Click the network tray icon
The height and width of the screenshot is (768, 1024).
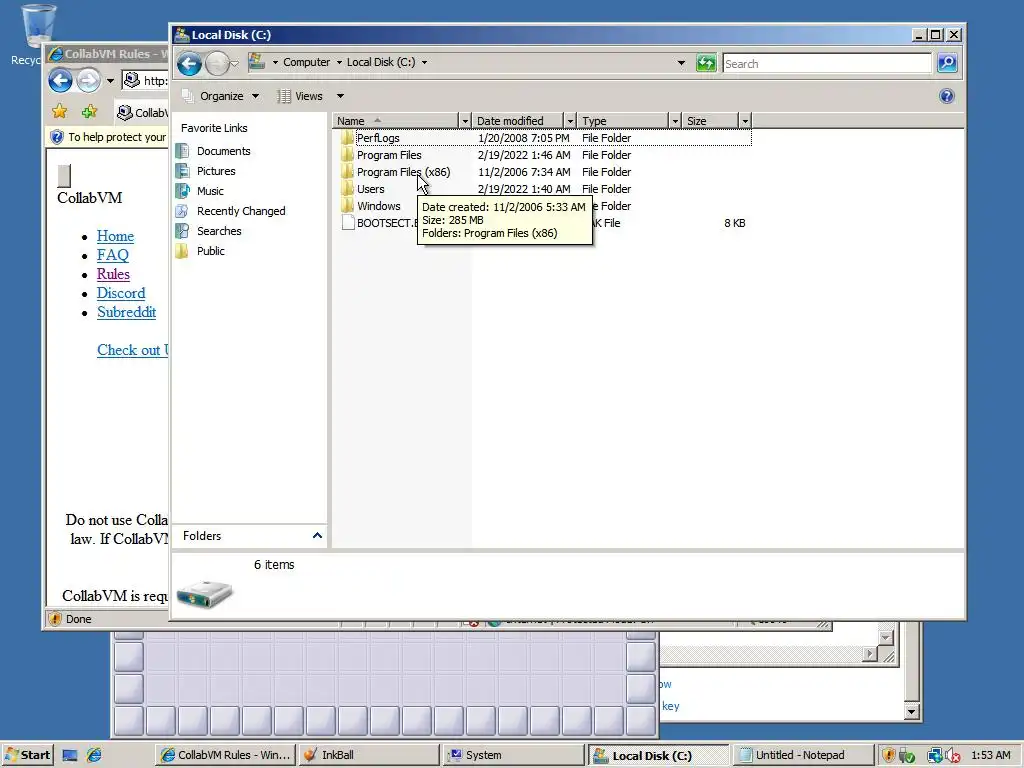935,756
